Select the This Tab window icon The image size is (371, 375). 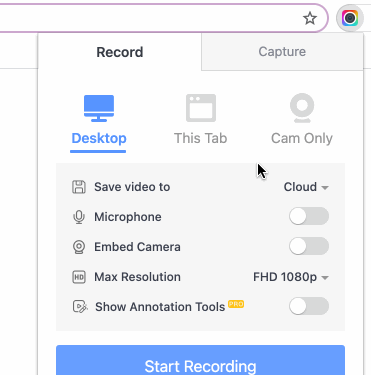coord(201,108)
